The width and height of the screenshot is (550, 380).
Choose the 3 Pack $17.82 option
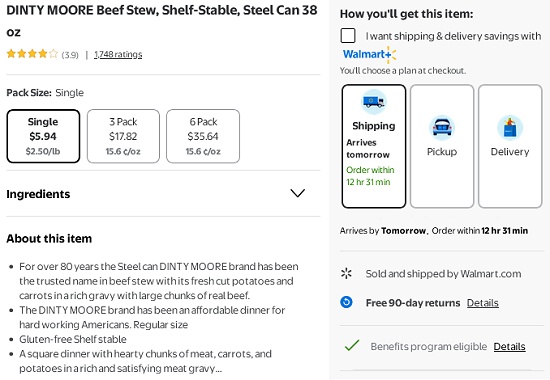click(x=123, y=136)
